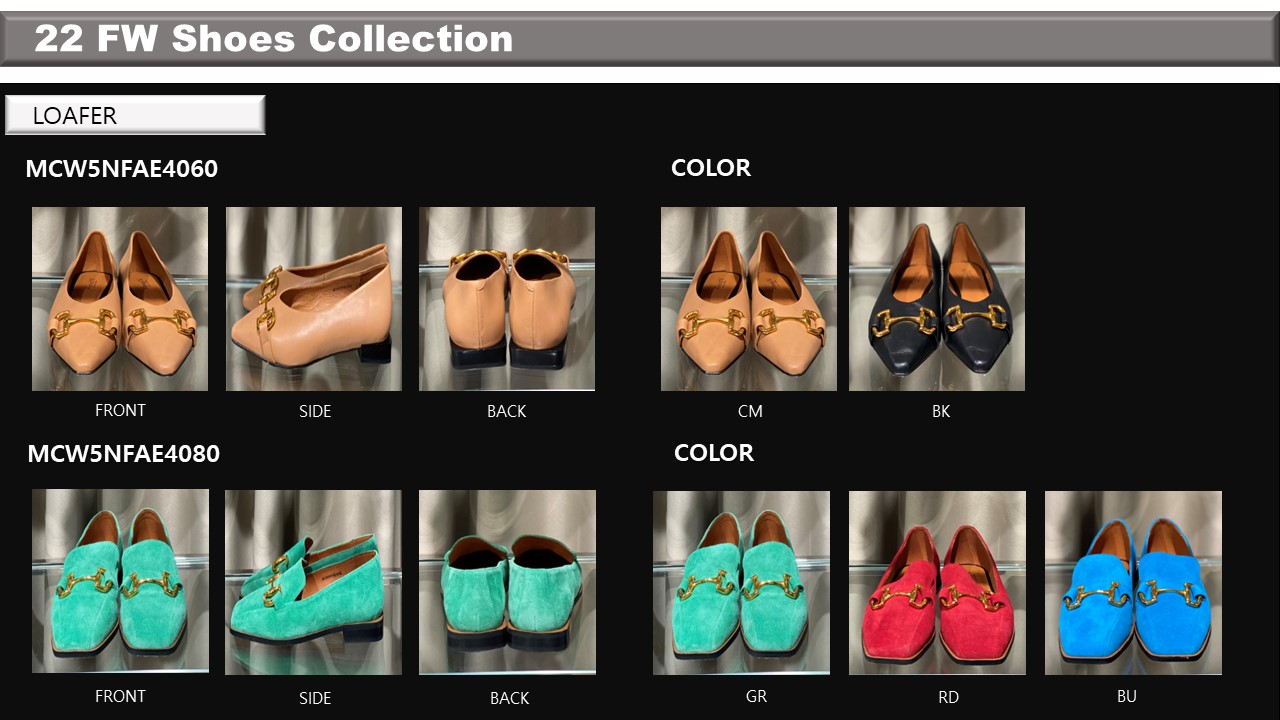This screenshot has height=720, width=1280.
Task: Select the RD red suede loafer photo
Action: [x=937, y=583]
